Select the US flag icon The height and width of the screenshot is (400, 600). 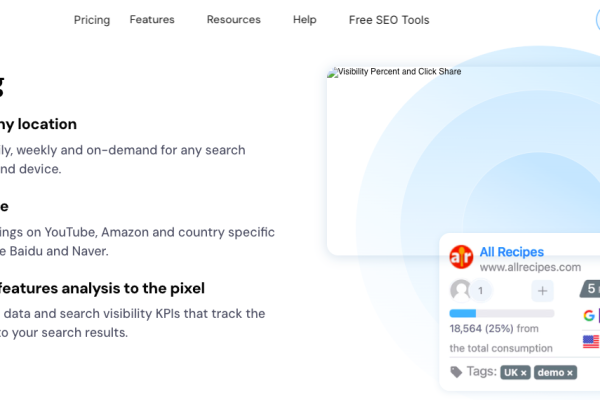591,341
